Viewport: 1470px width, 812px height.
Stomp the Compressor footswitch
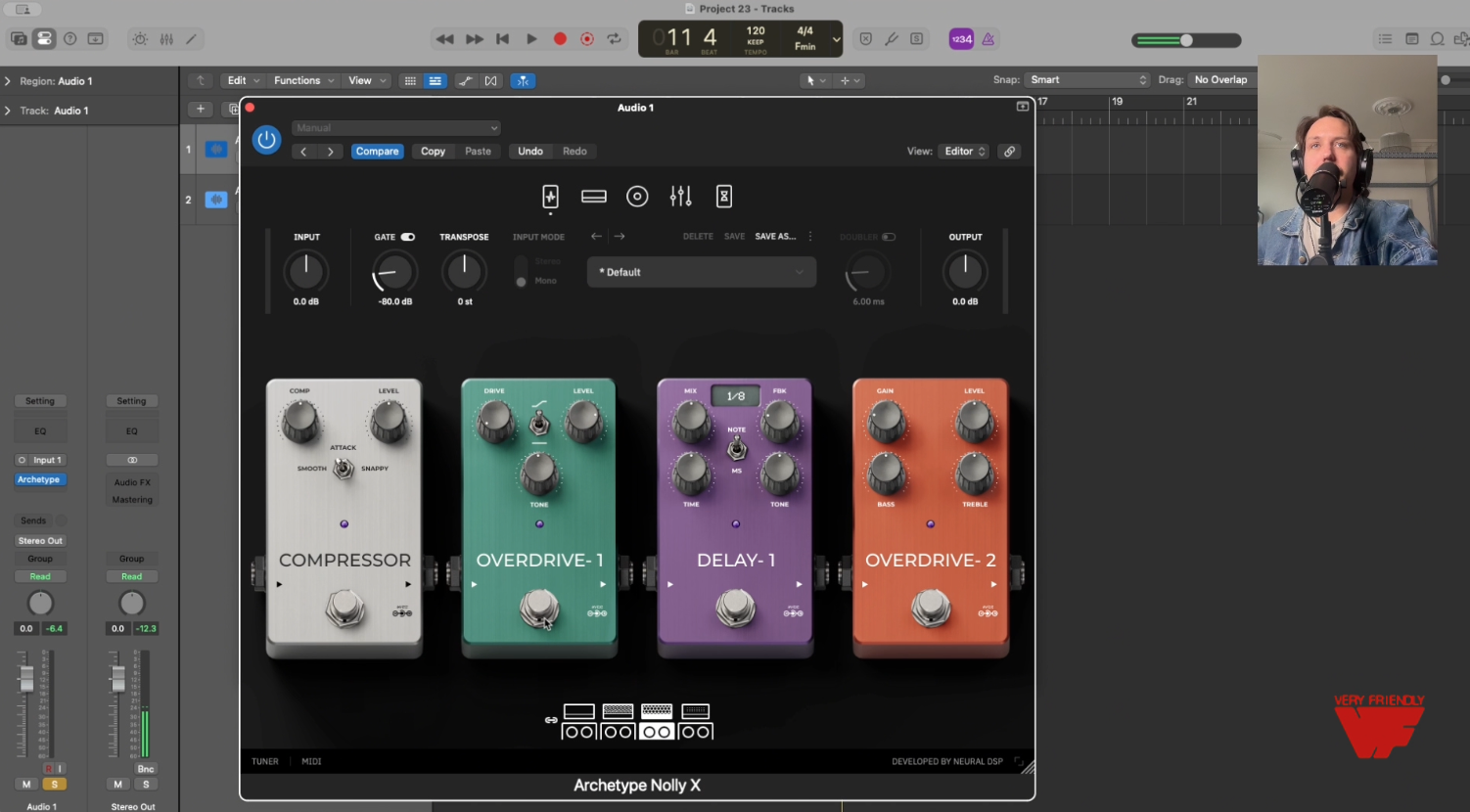[x=345, y=609]
